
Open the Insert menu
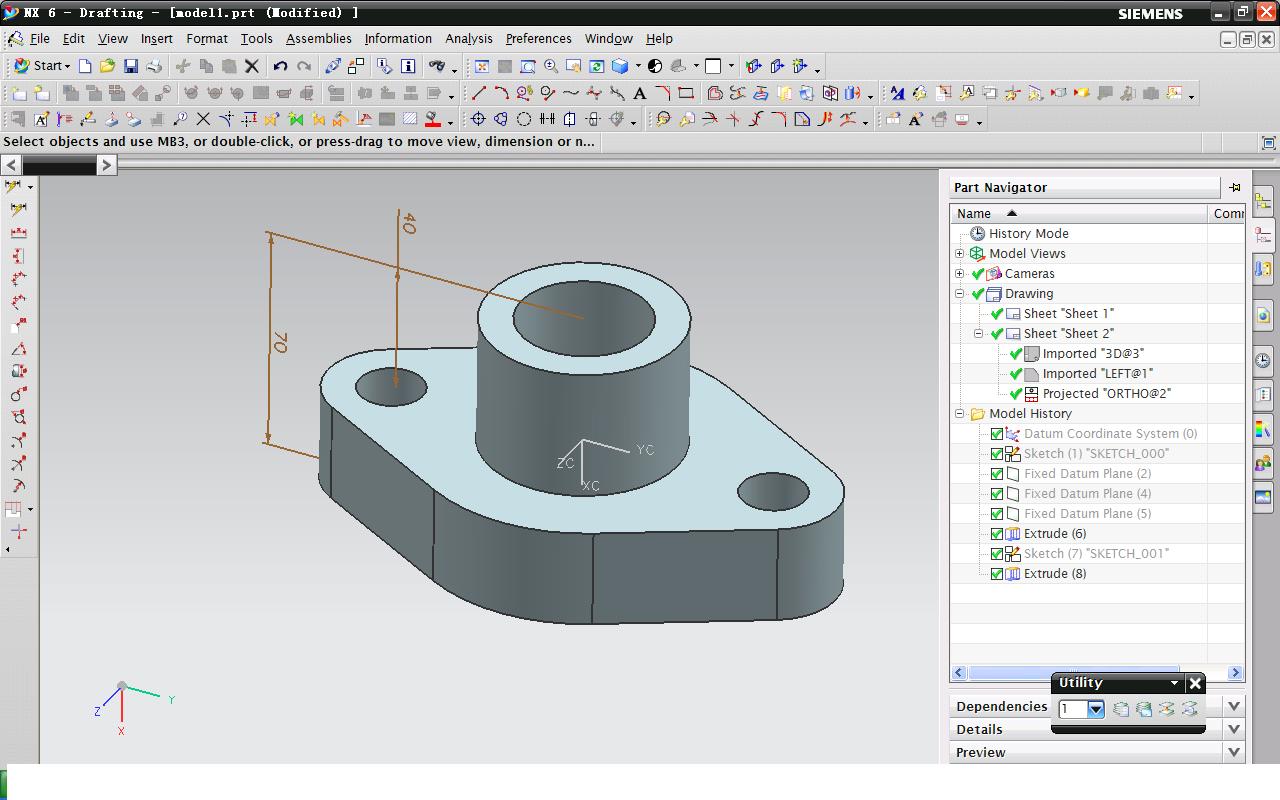pos(156,38)
